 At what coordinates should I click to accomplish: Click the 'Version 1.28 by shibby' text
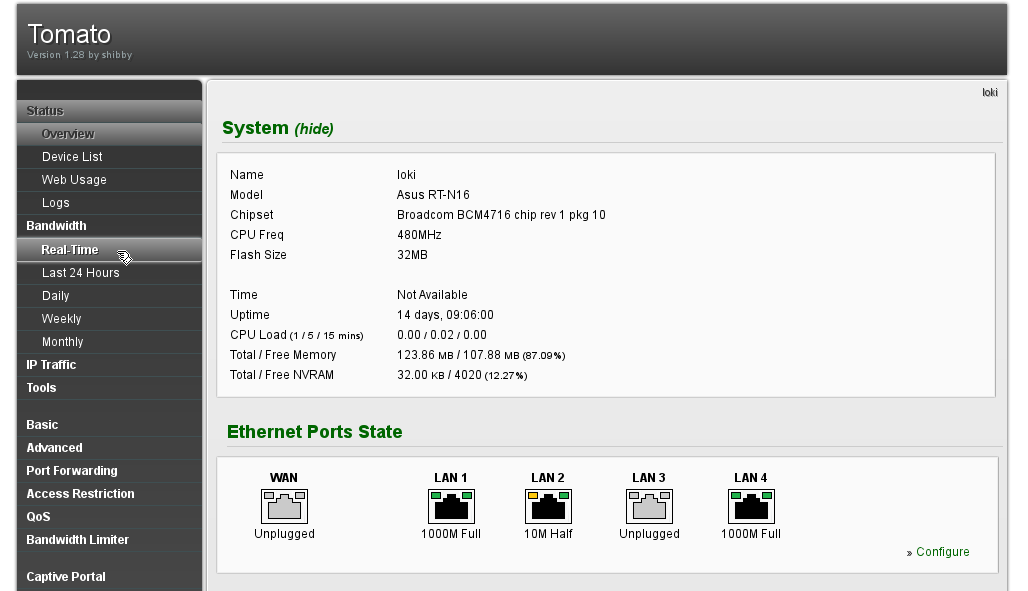coord(79,55)
